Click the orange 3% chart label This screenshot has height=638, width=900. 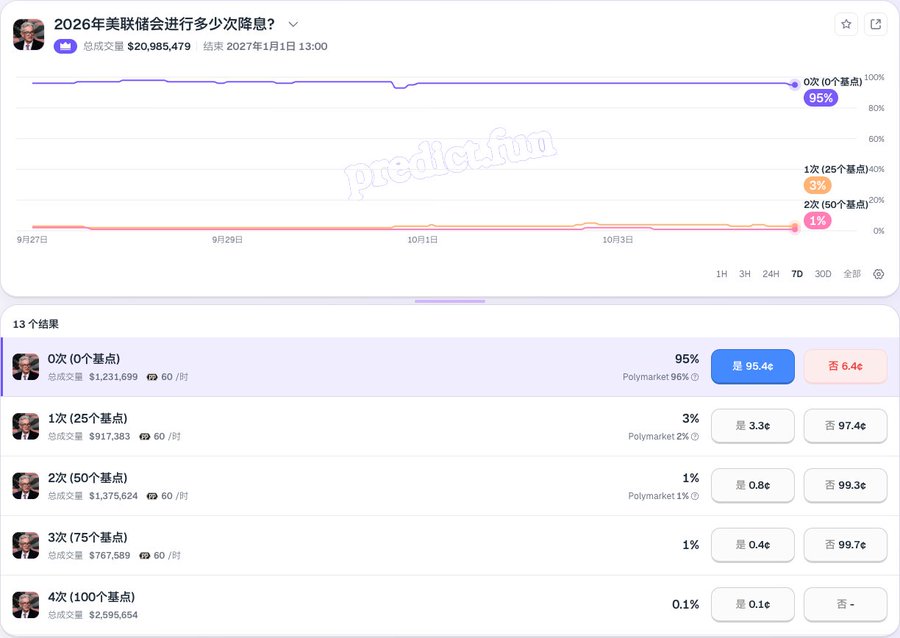(817, 185)
